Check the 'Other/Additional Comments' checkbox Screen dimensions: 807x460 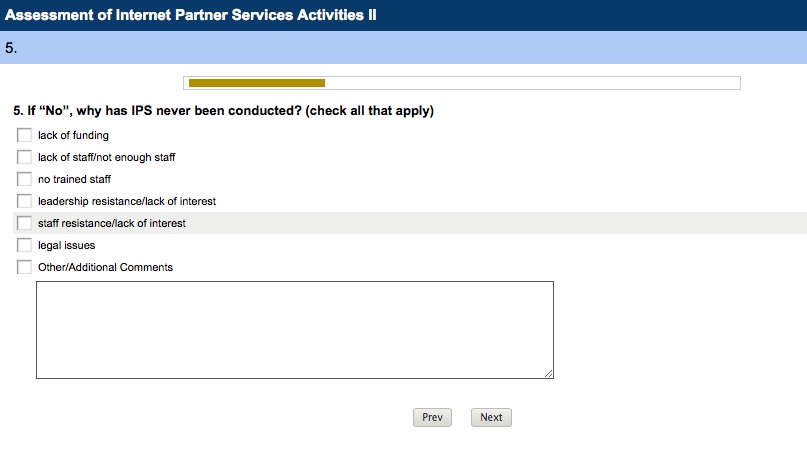click(x=25, y=267)
